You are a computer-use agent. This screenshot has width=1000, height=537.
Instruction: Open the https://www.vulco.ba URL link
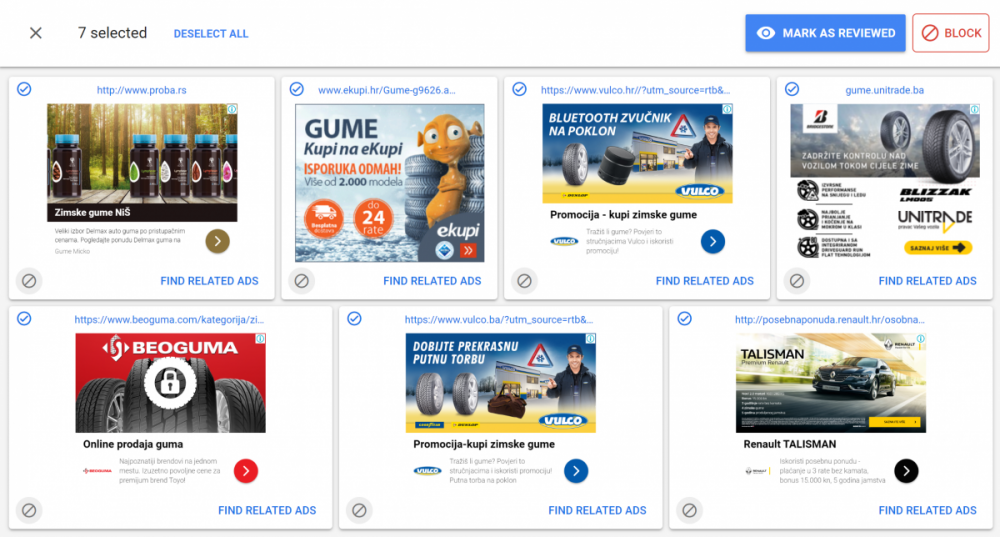[x=499, y=320]
